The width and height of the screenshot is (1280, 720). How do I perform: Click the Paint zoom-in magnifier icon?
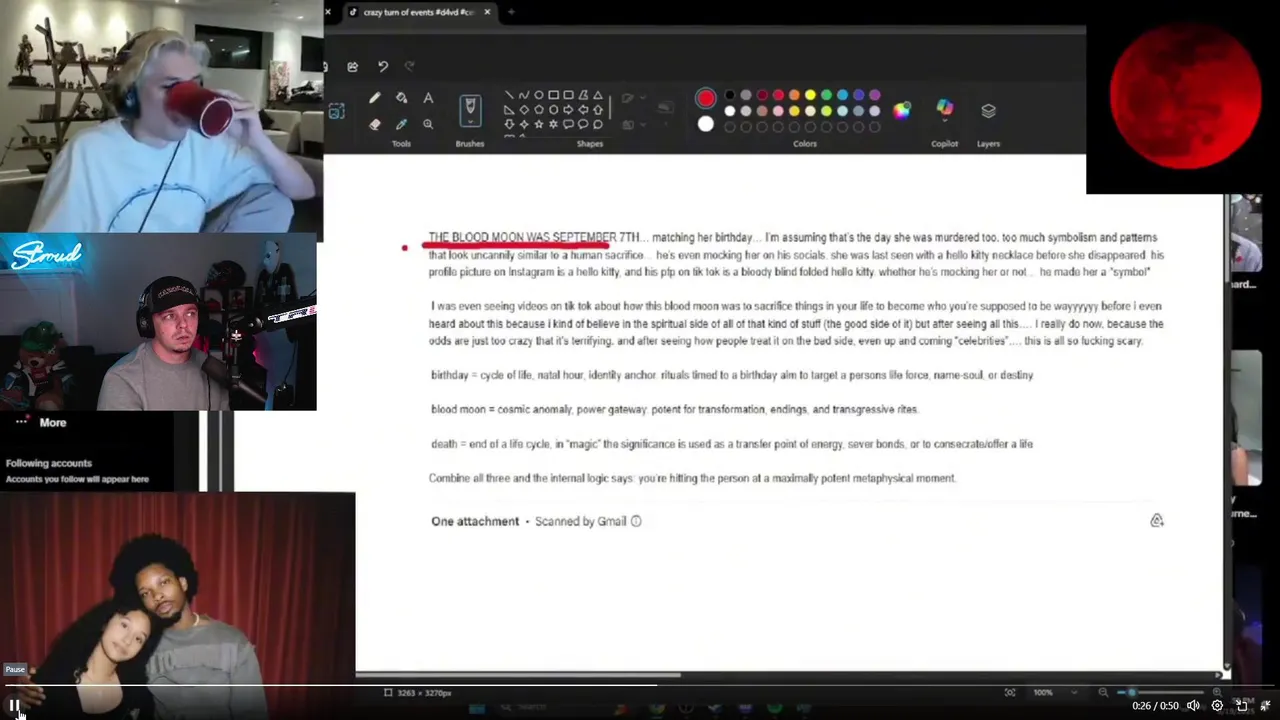tap(1217, 692)
